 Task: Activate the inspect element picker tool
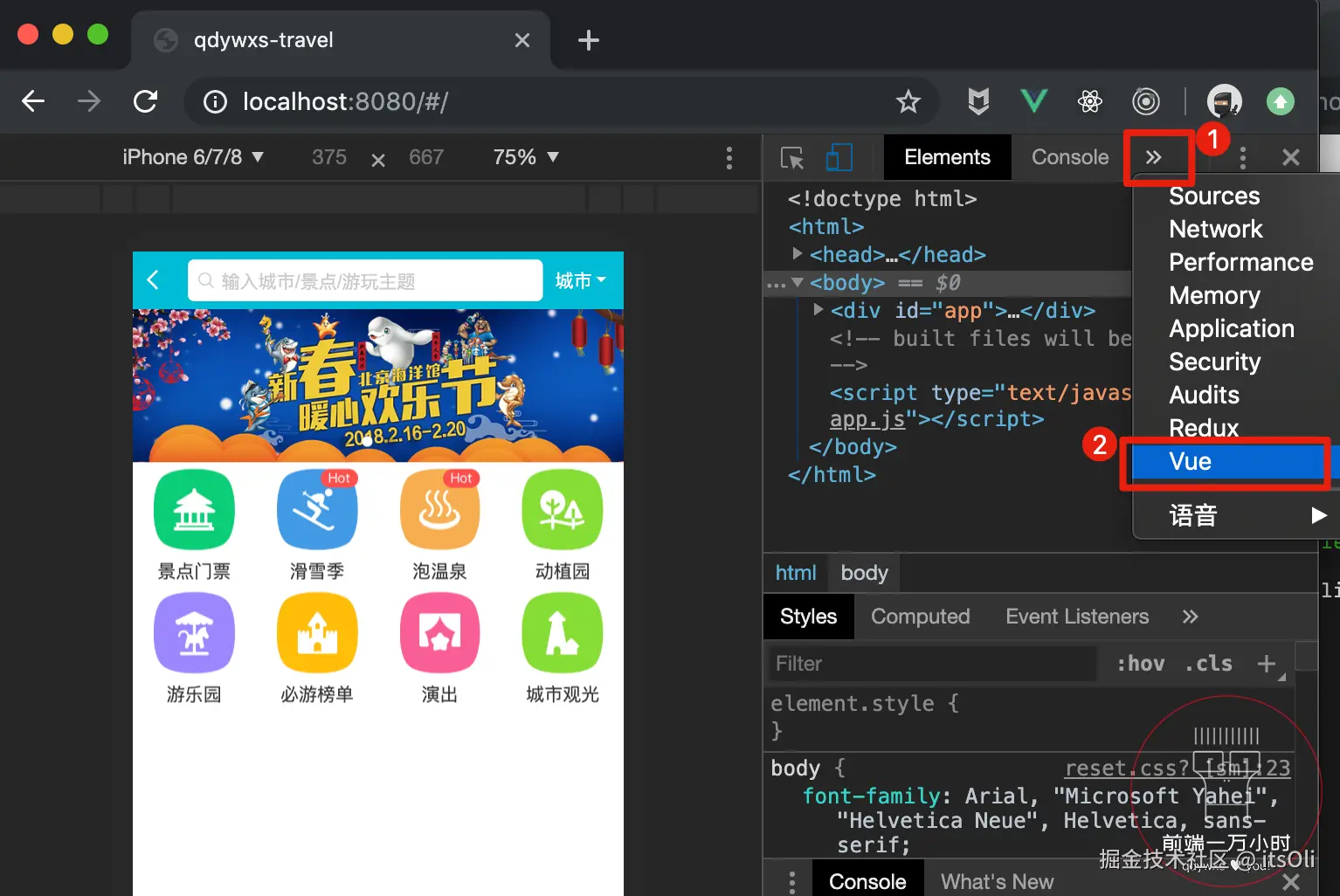pos(792,158)
